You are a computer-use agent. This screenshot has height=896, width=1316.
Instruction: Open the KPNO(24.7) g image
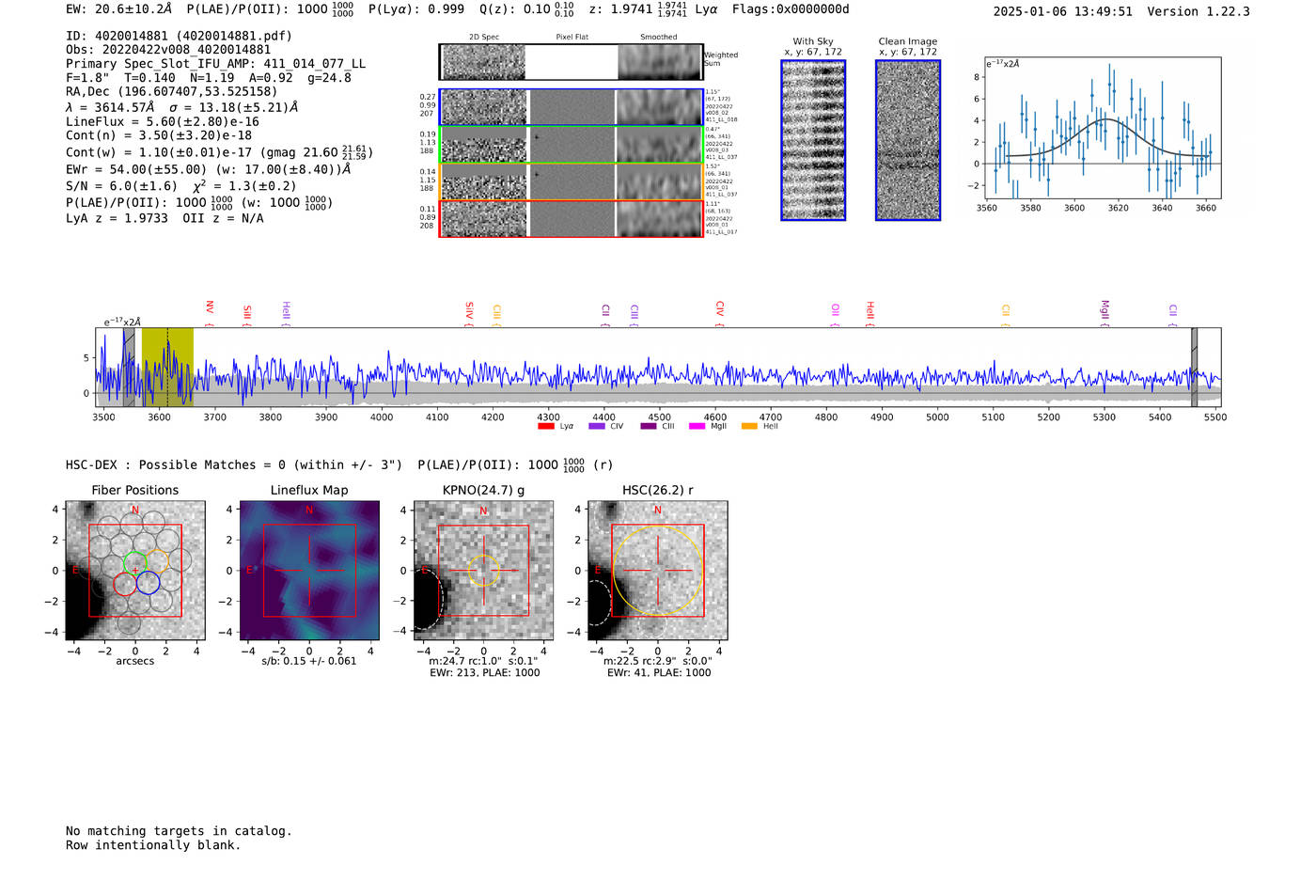pyautogui.click(x=483, y=570)
